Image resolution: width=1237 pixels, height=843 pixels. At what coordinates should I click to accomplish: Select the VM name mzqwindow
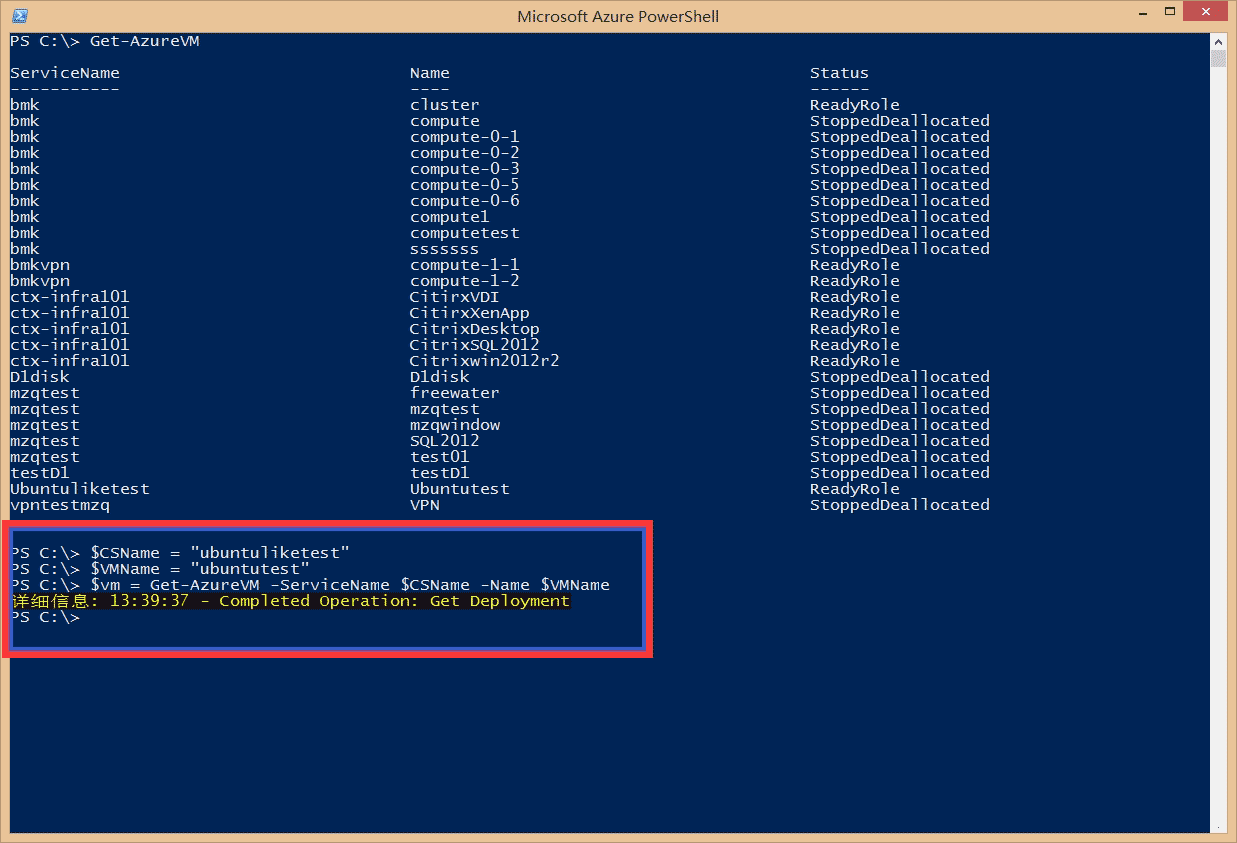(455, 425)
